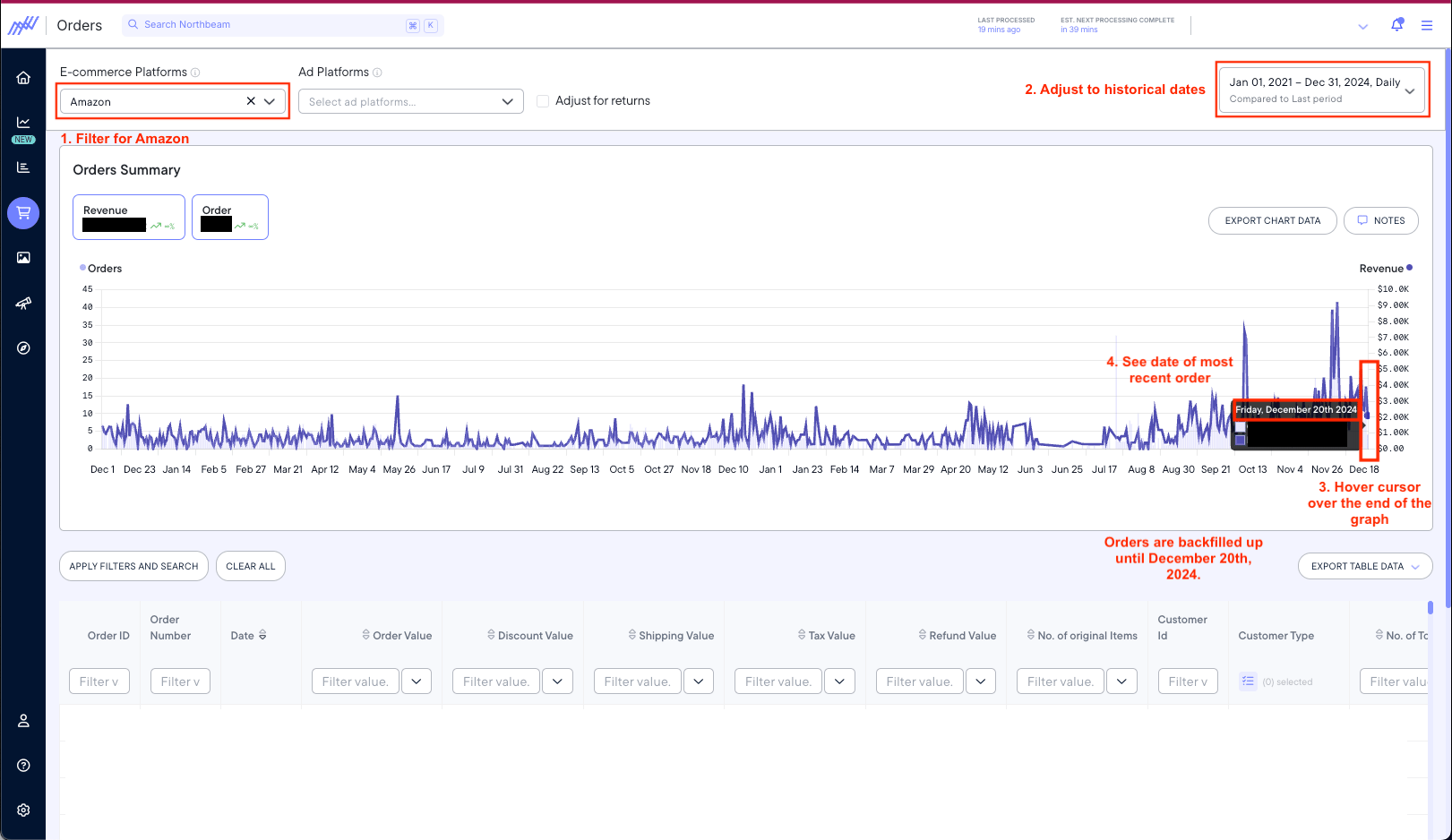The image size is (1452, 840).
Task: Open Shipping Value filter operator dropdown
Action: [699, 681]
